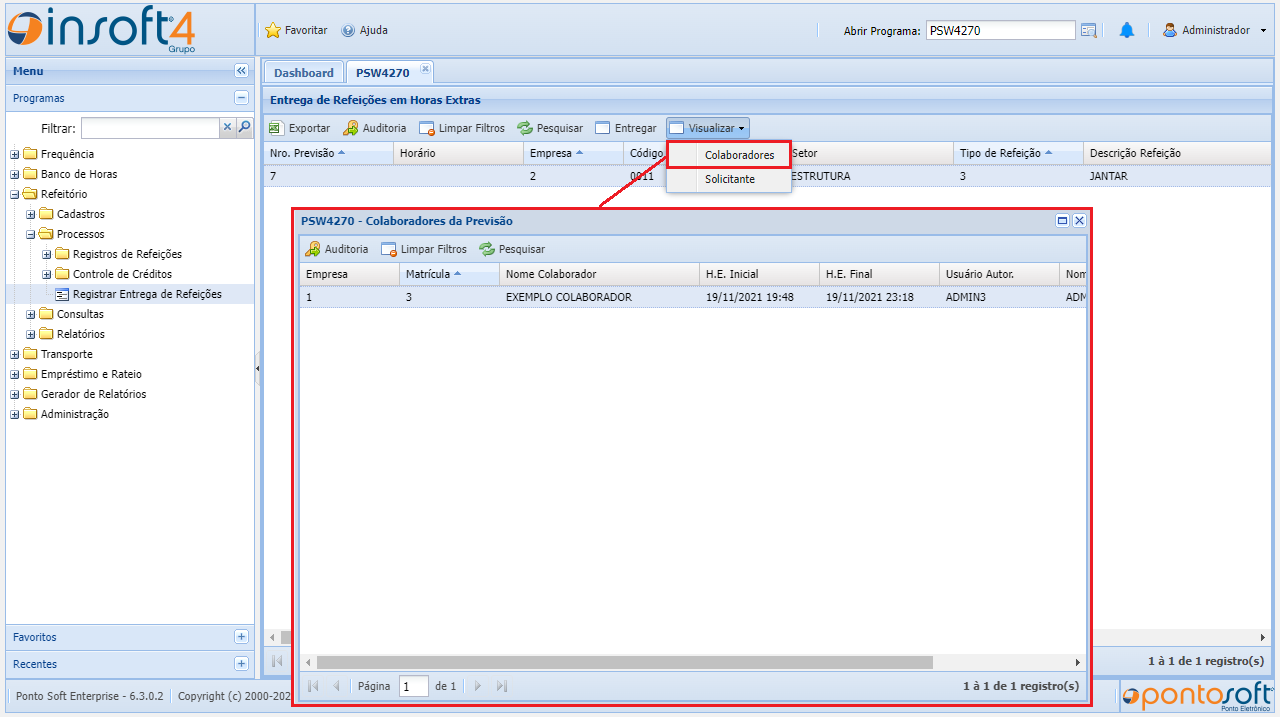Open Ajuda help icon

[x=348, y=30]
